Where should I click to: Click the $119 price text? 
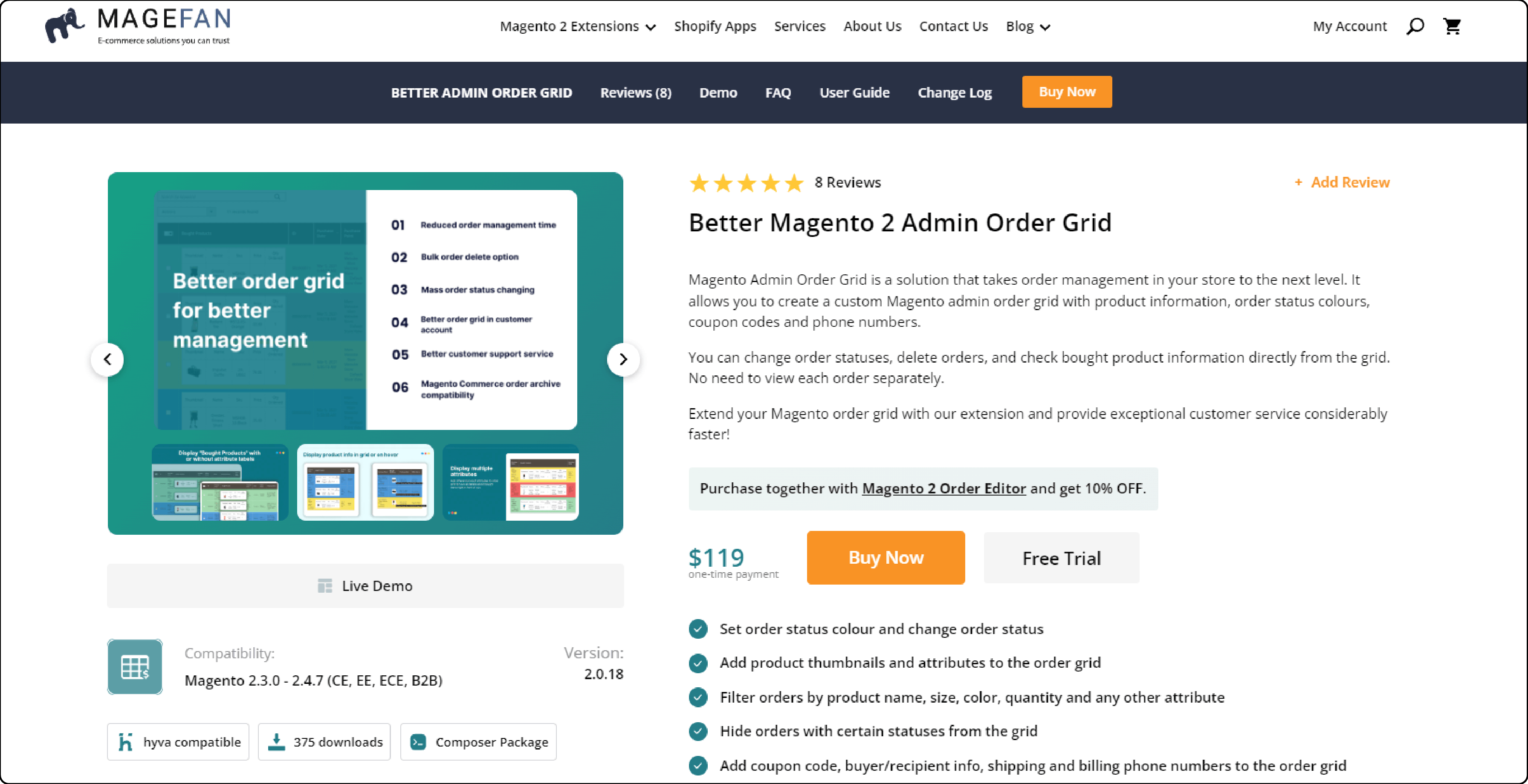coord(716,557)
